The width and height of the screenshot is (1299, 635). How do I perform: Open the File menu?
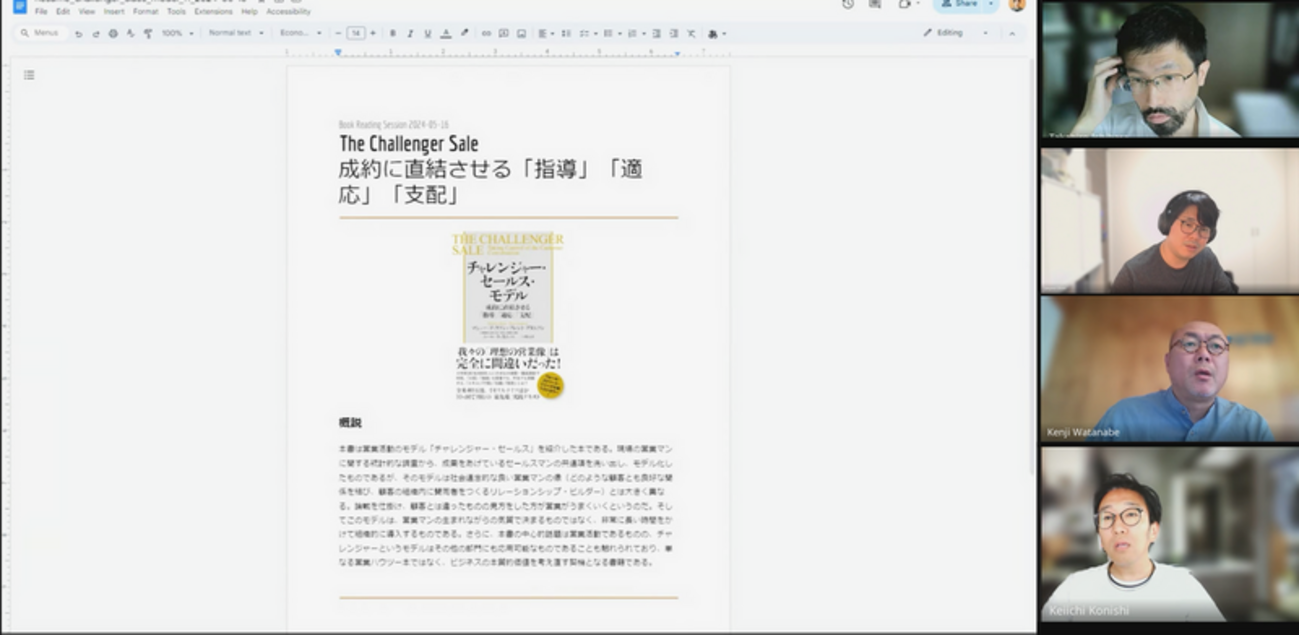tap(41, 12)
